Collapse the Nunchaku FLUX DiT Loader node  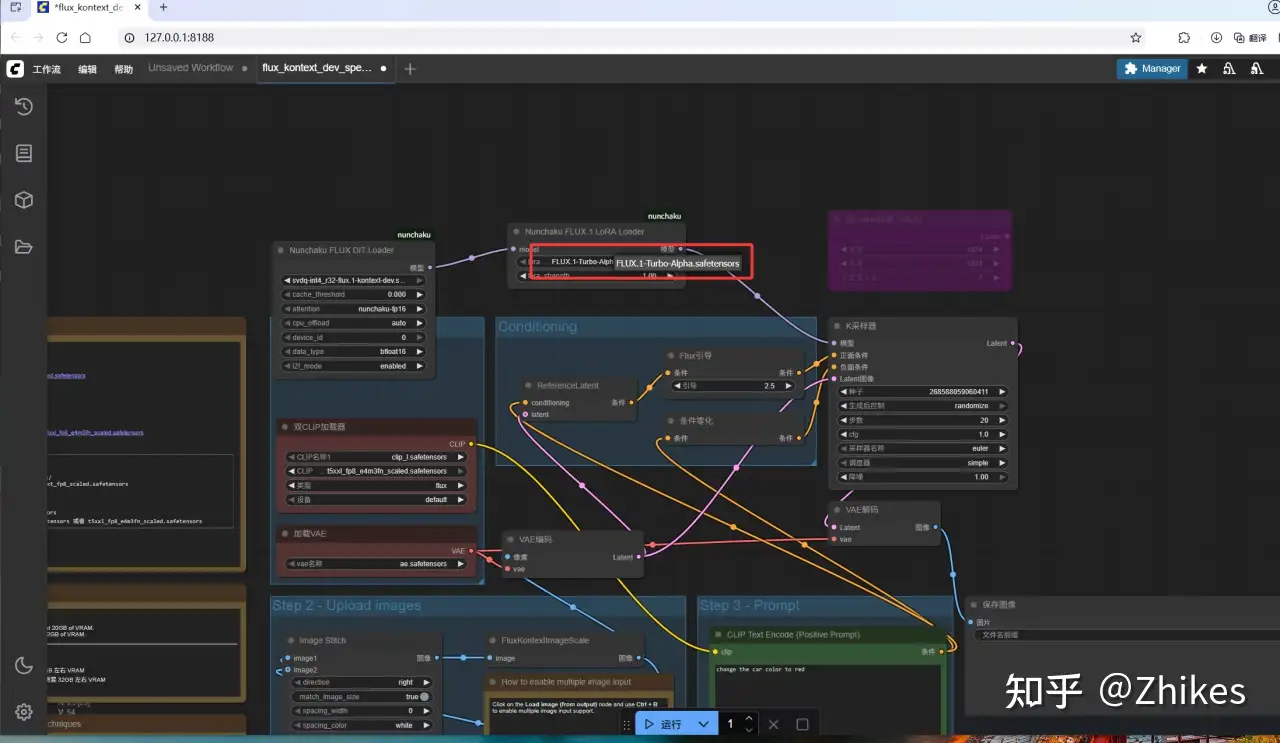pyautogui.click(x=280, y=250)
